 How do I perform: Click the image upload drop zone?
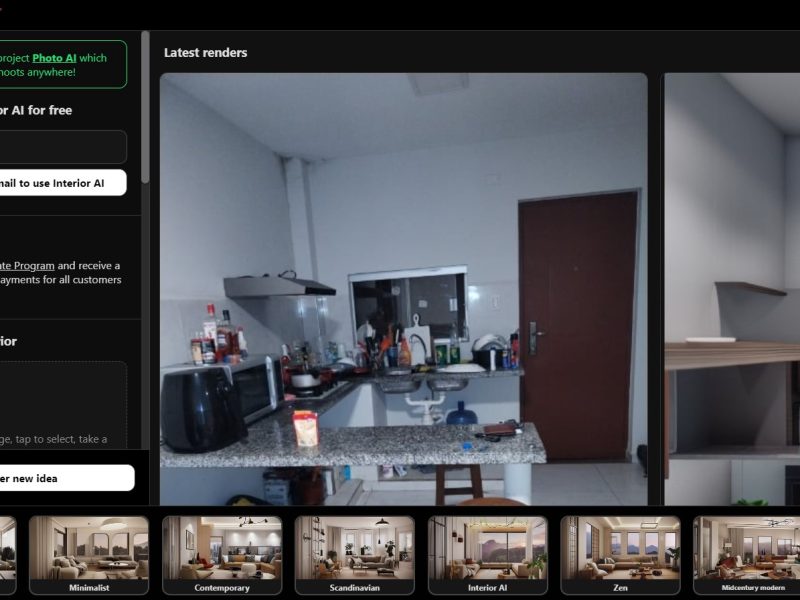point(63,405)
